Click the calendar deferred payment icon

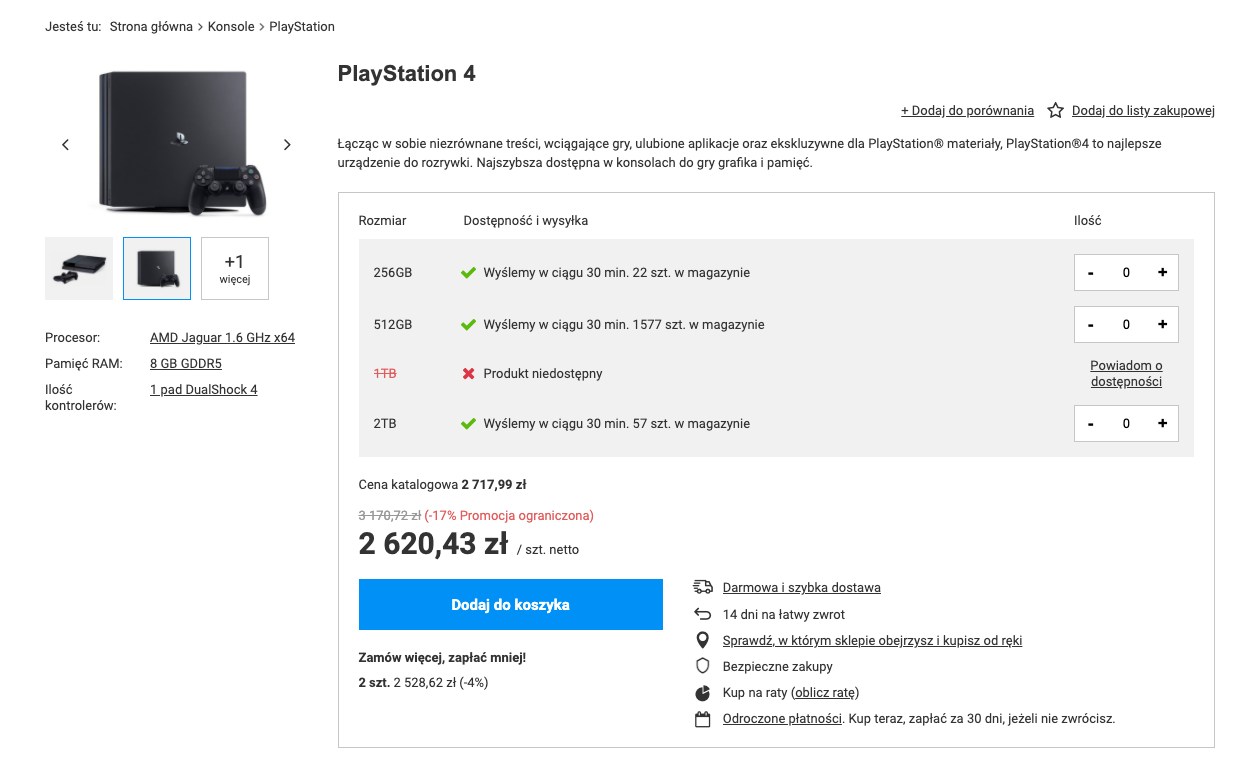[703, 719]
